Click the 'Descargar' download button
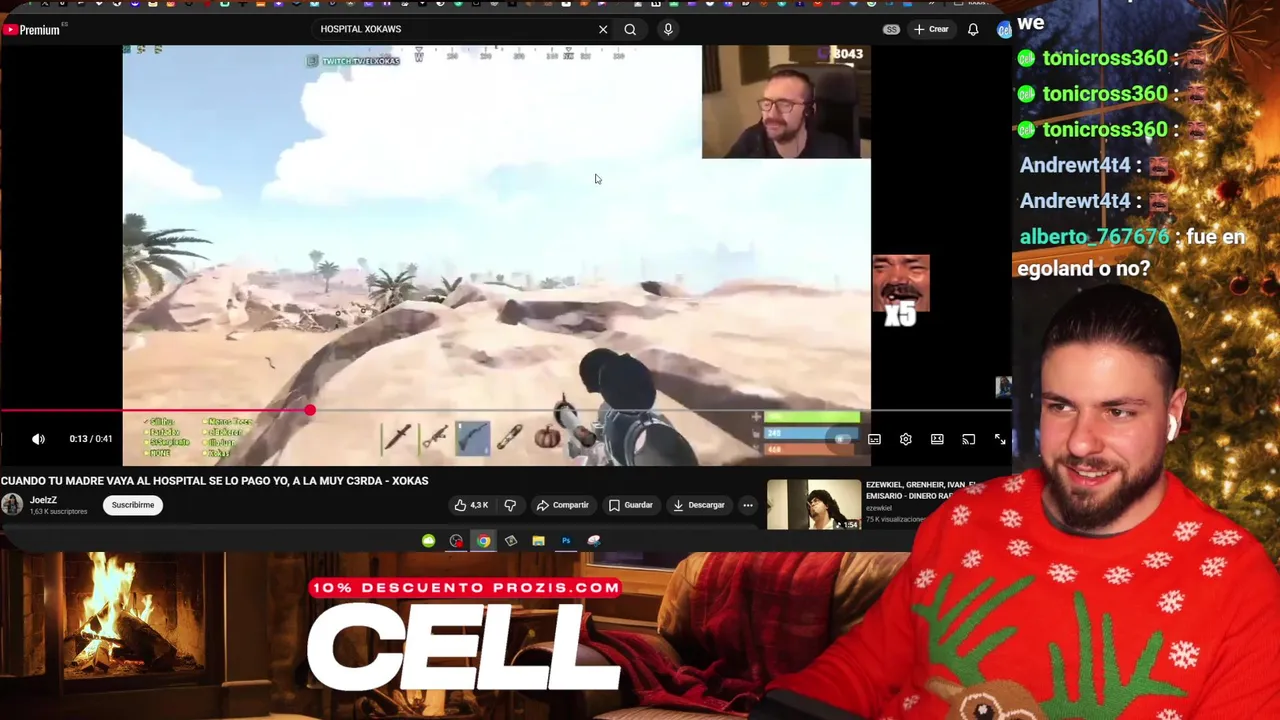The width and height of the screenshot is (1280, 720). pyautogui.click(x=699, y=505)
